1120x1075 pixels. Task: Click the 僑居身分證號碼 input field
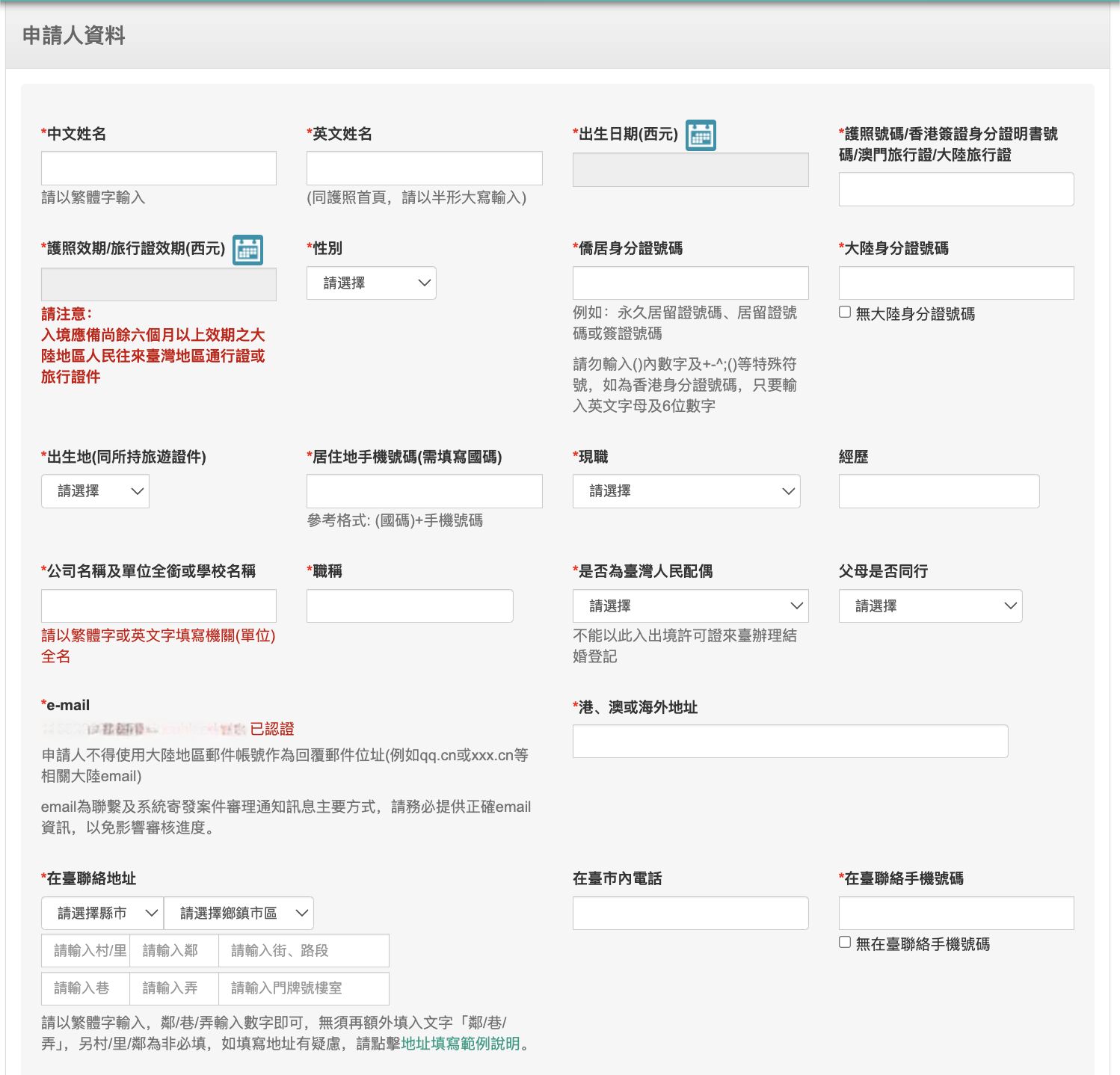689,283
